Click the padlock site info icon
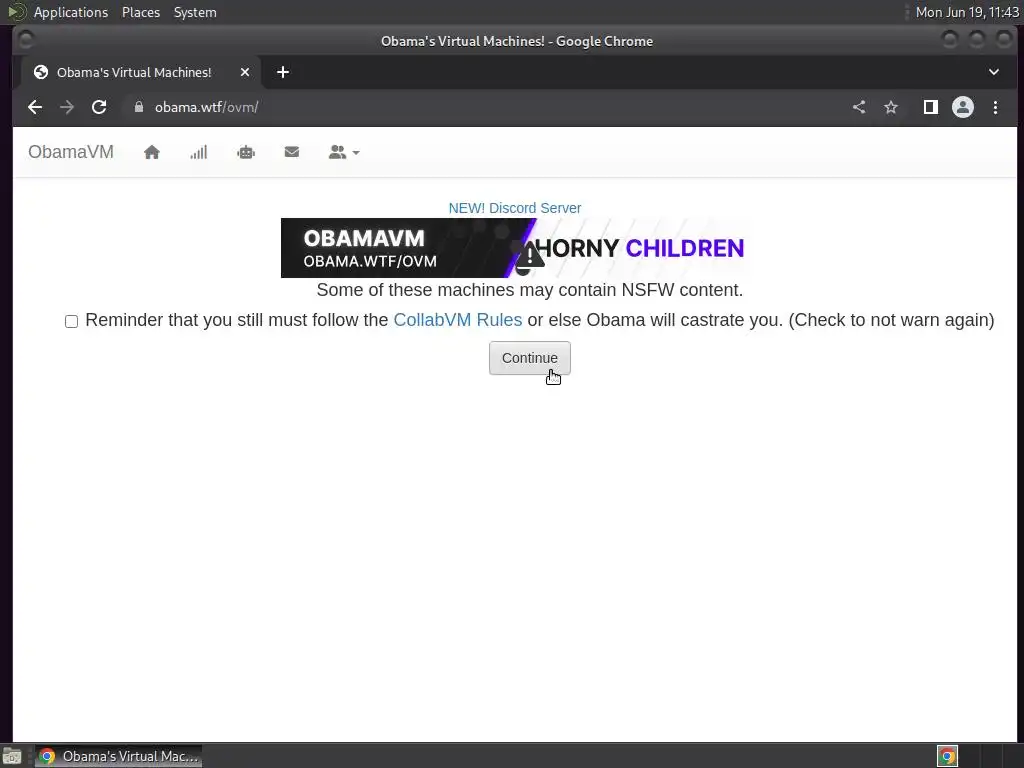The image size is (1024, 768). point(138,107)
